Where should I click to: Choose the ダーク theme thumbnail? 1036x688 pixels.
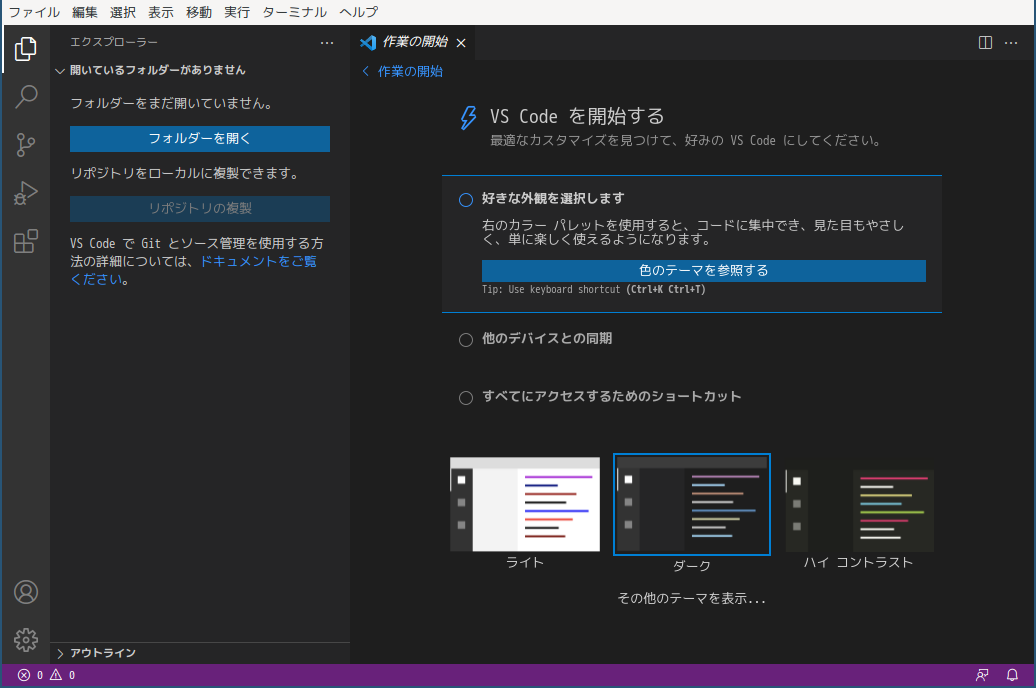(692, 504)
